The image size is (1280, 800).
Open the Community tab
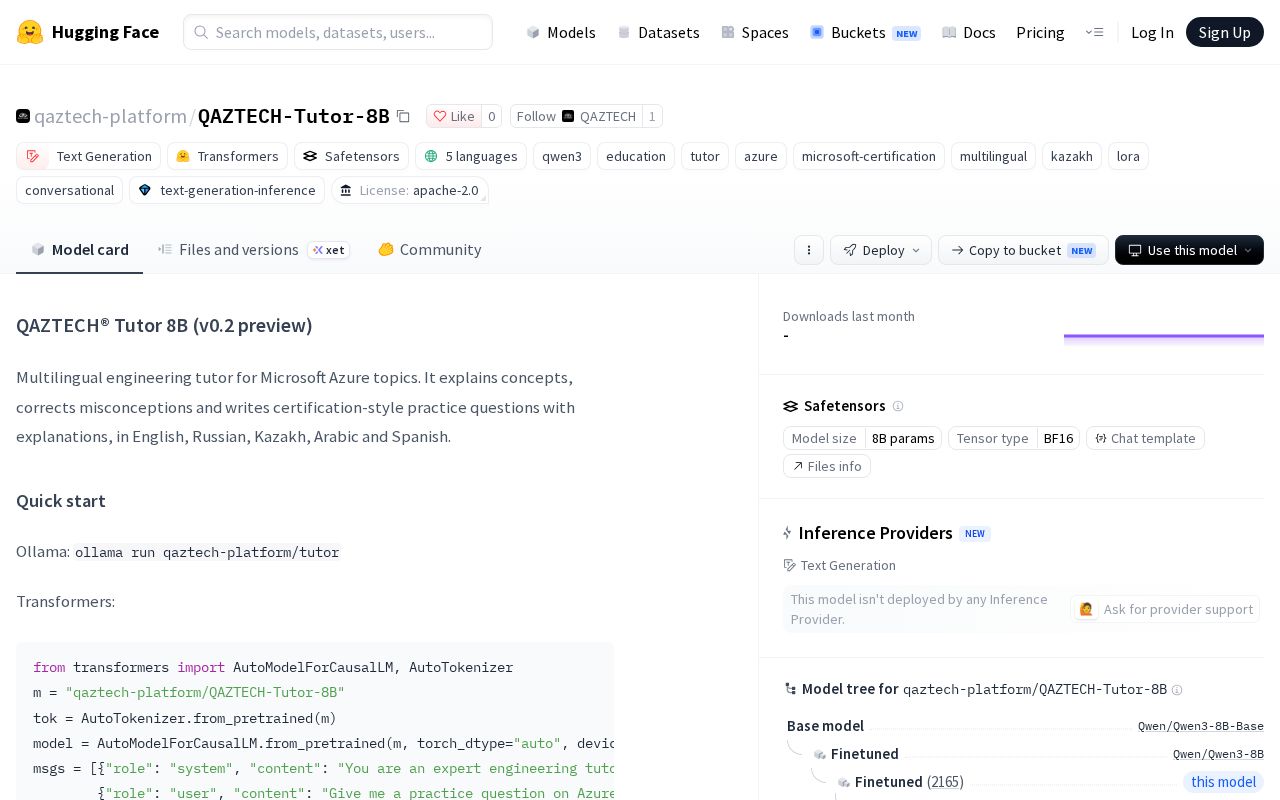[x=429, y=250]
